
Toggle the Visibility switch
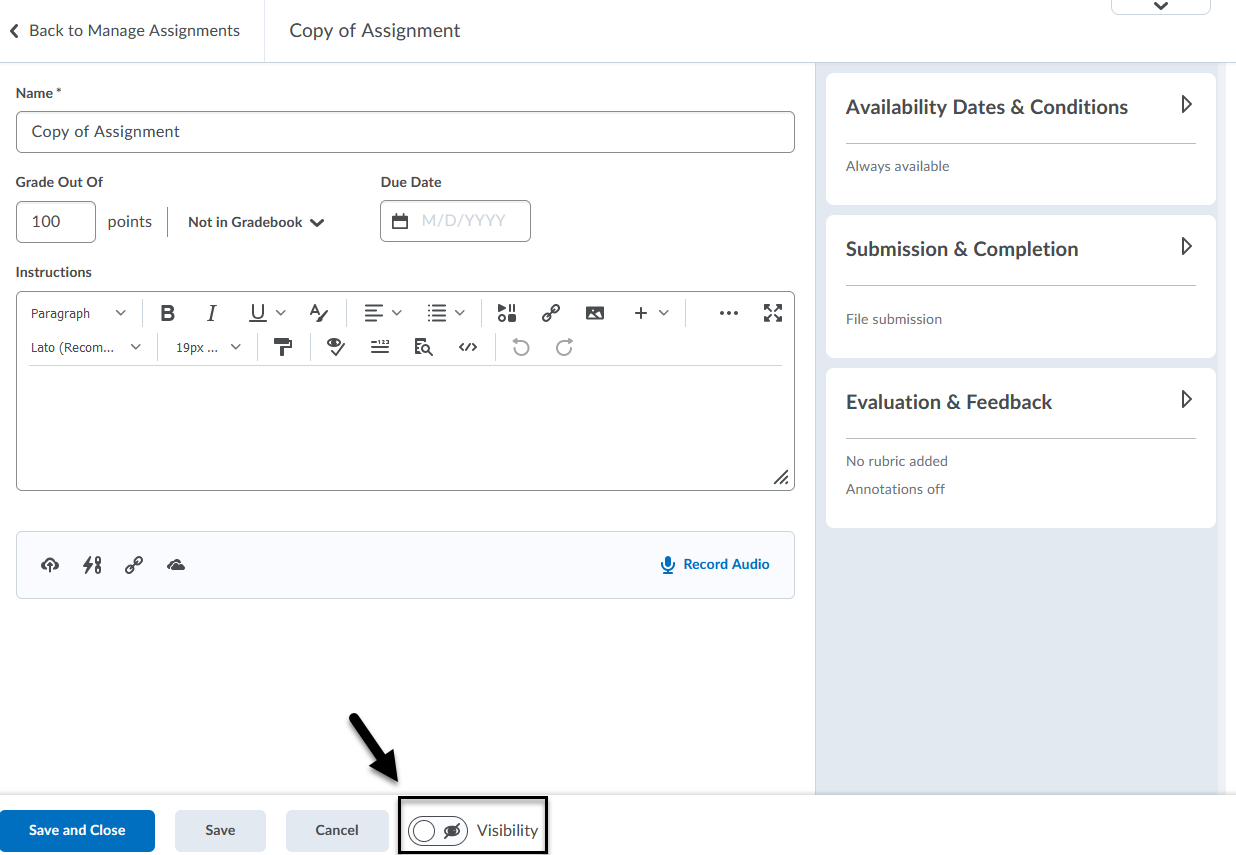(x=438, y=830)
